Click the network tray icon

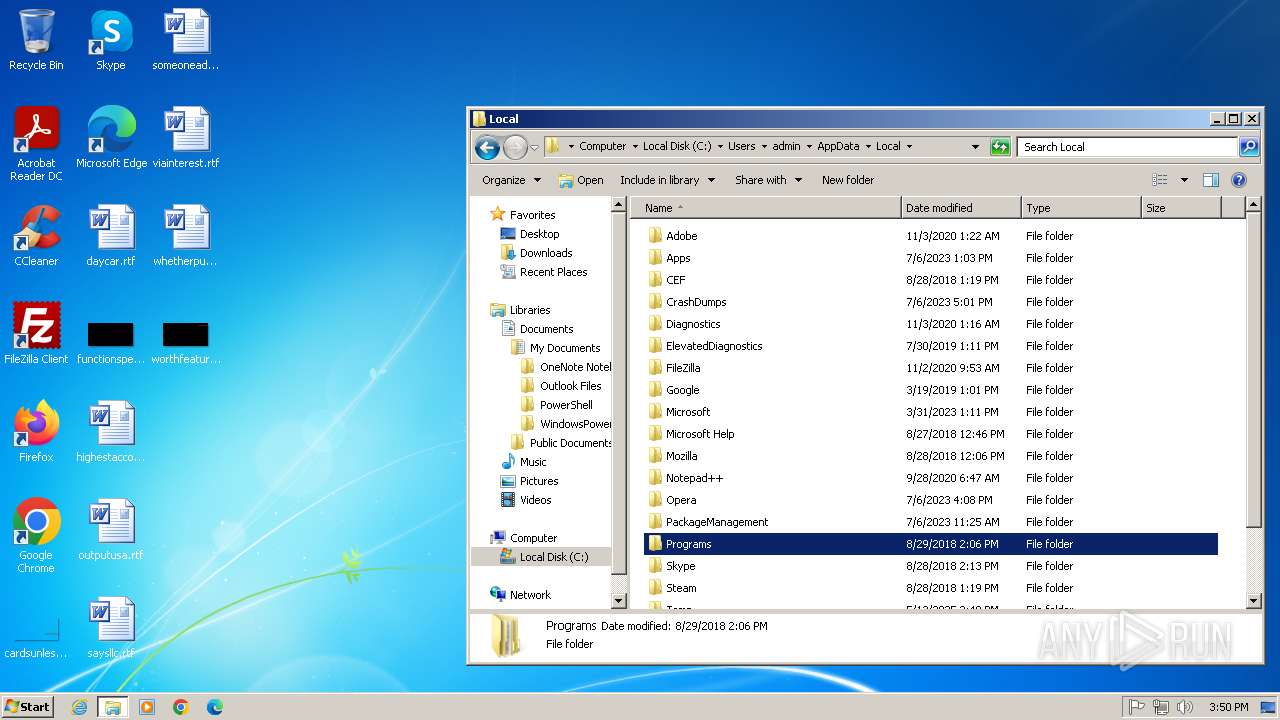(x=1161, y=707)
